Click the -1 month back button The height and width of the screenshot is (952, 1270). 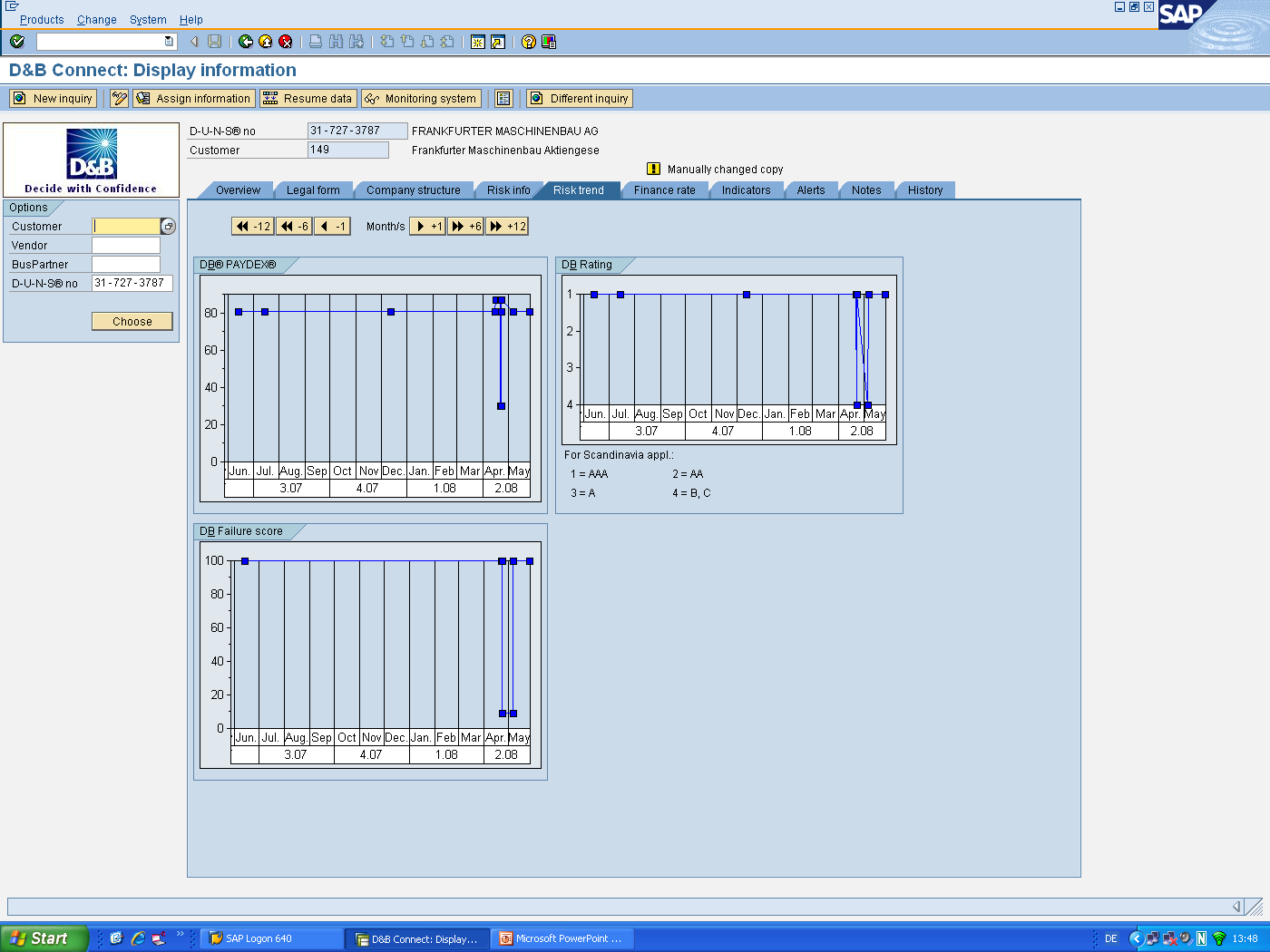[331, 227]
